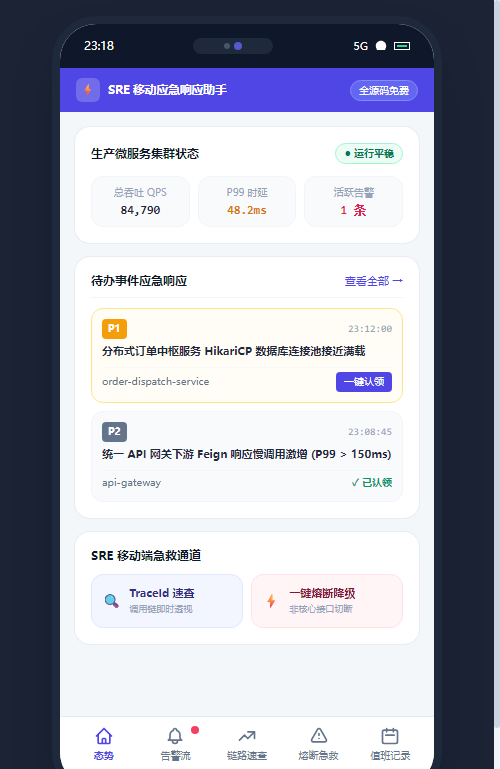Click the lightning bolt app logo icon

point(88,90)
